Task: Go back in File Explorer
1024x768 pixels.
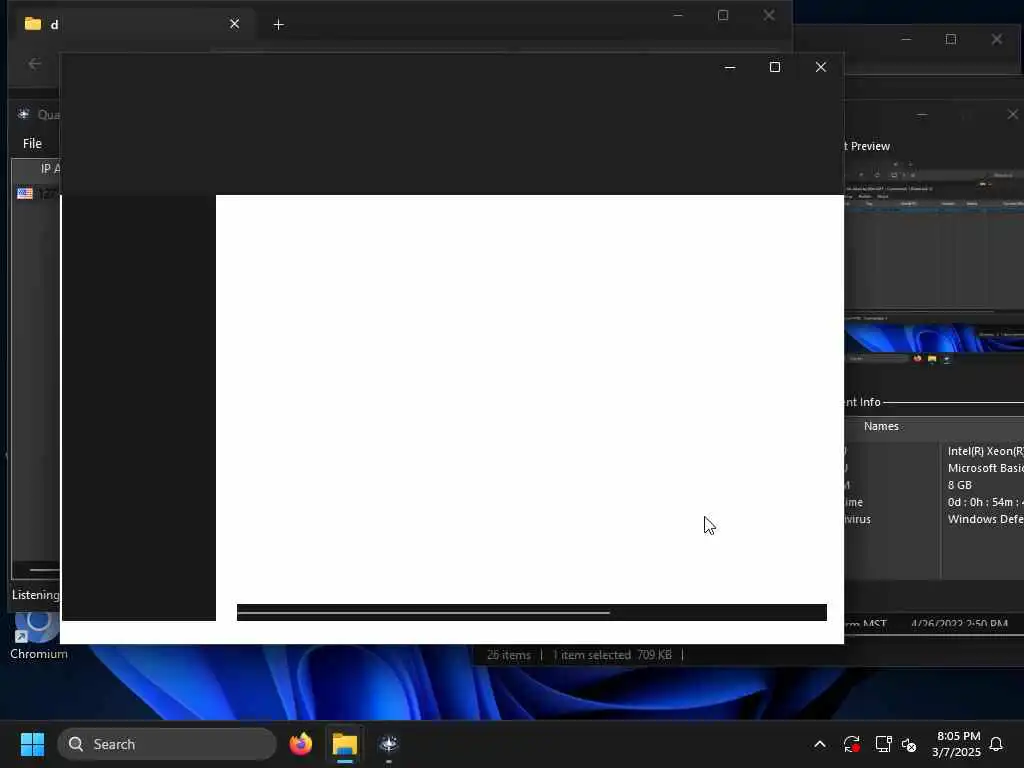Action: point(35,63)
